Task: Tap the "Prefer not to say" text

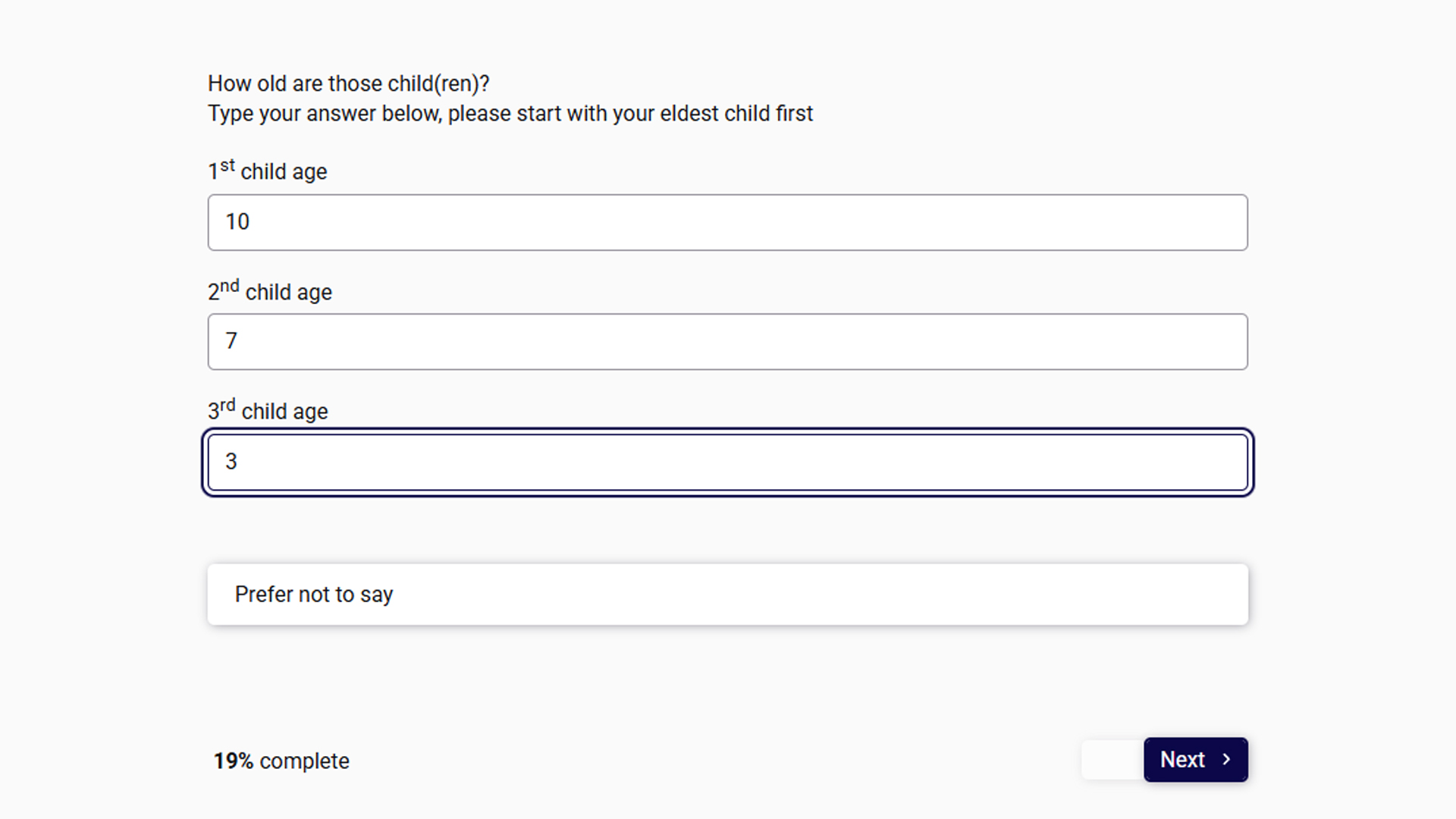Action: coord(314,594)
